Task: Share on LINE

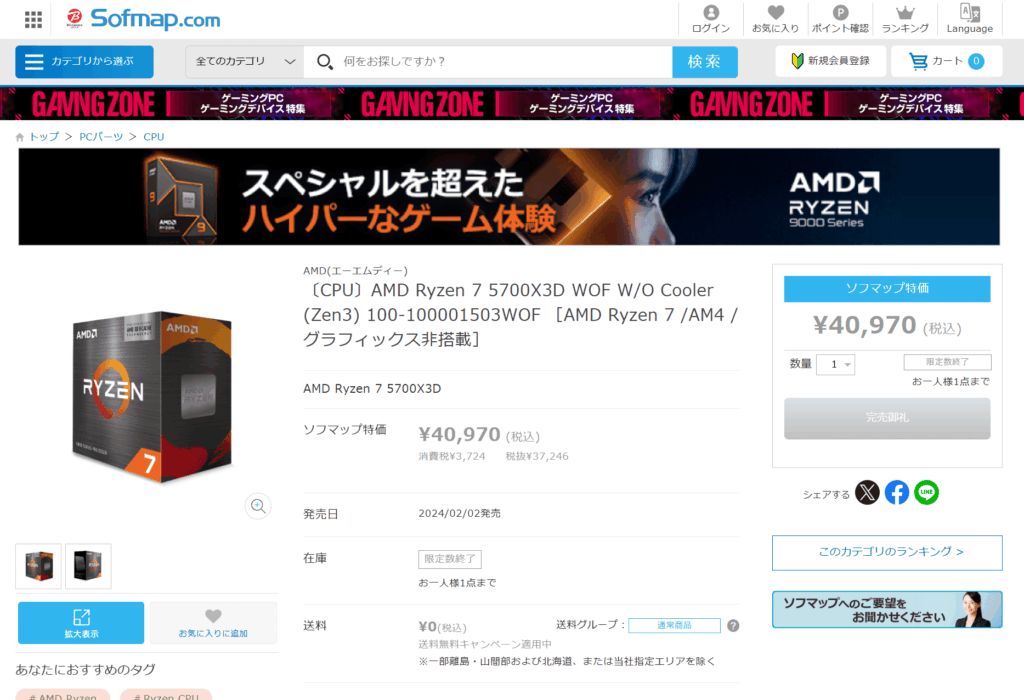Action: (x=926, y=492)
